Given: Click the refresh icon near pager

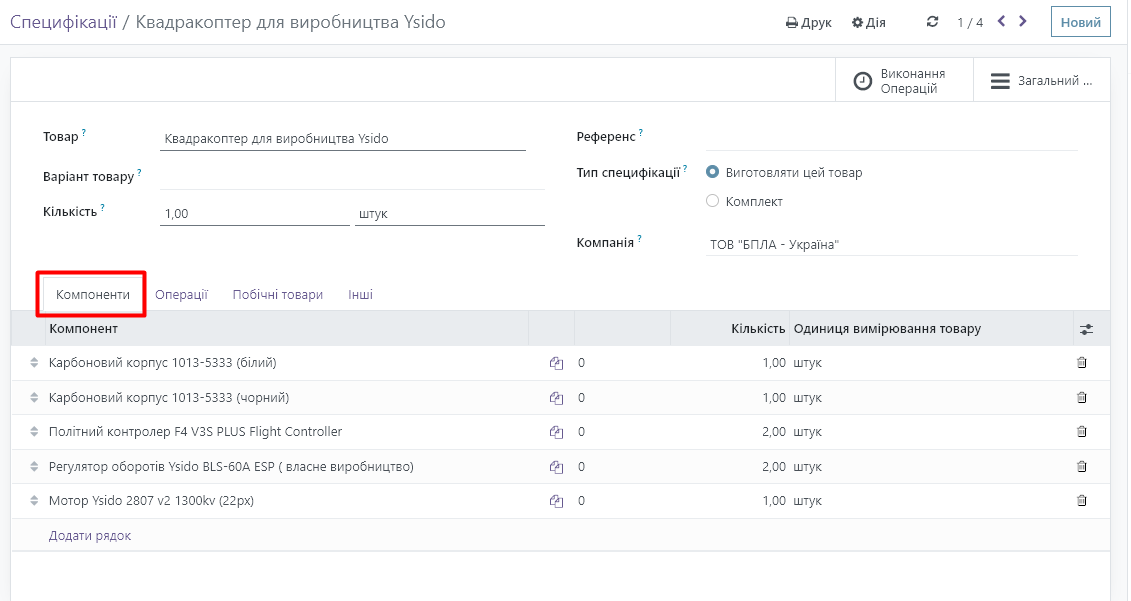Looking at the screenshot, I should click(x=933, y=22).
